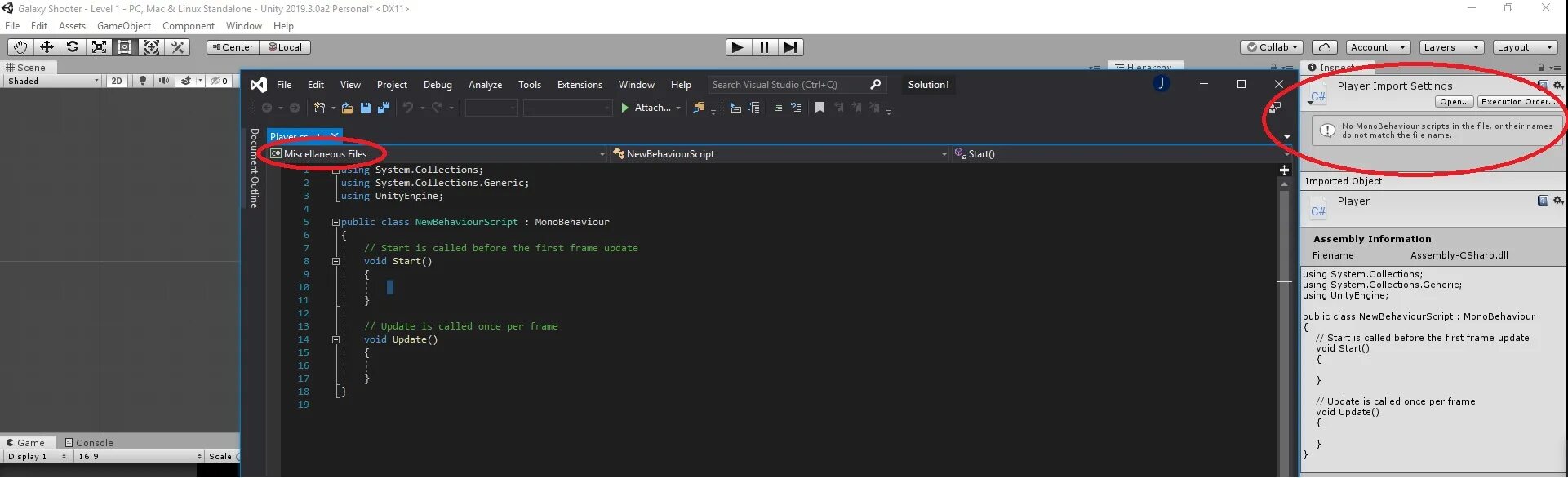Toggle Local handle rotation in Unity
This screenshot has height=478, width=1568.
[x=285, y=47]
